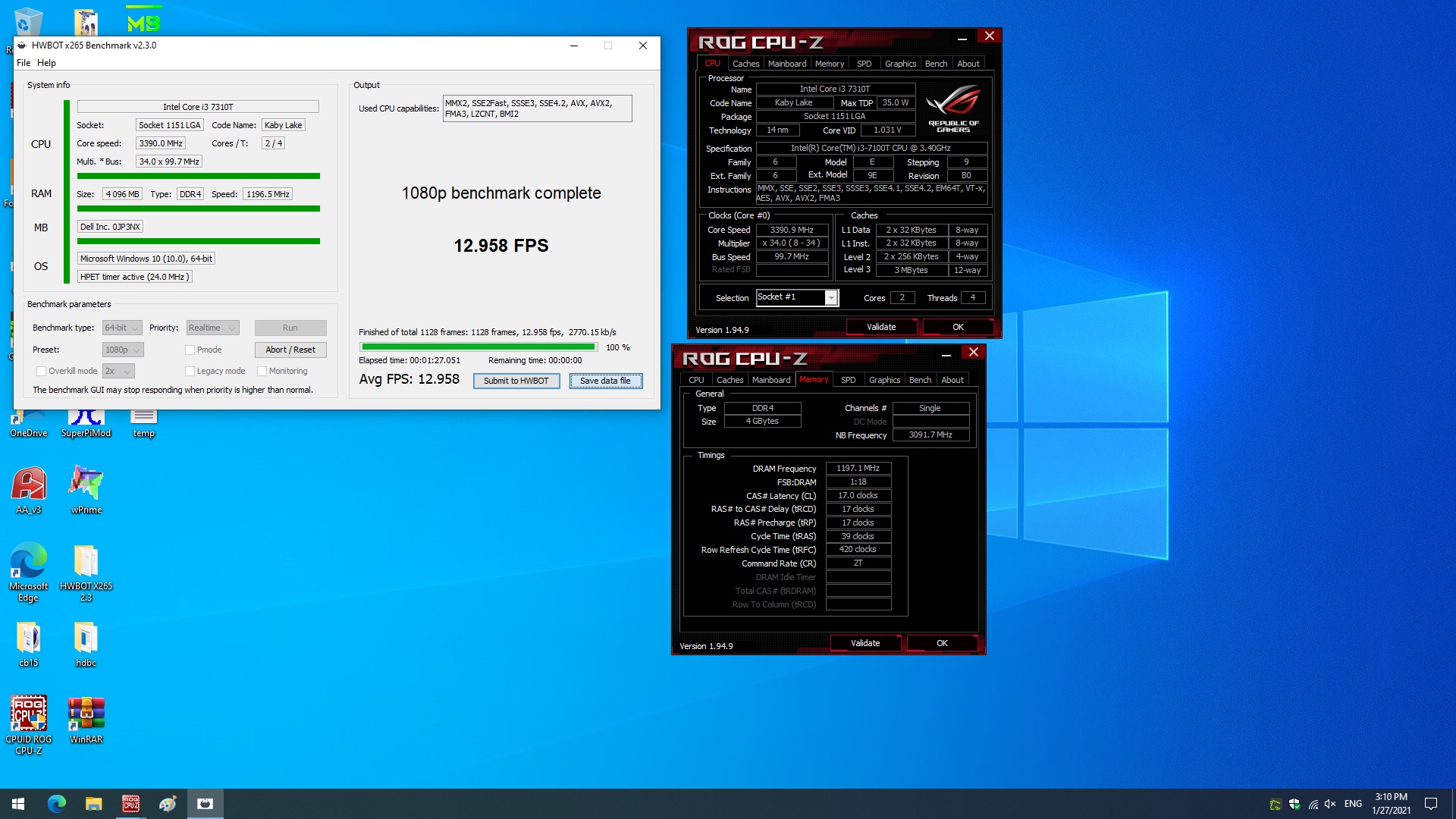Screen dimensions: 1456x819
Task: Open File Explorer from the taskbar
Action: (x=93, y=804)
